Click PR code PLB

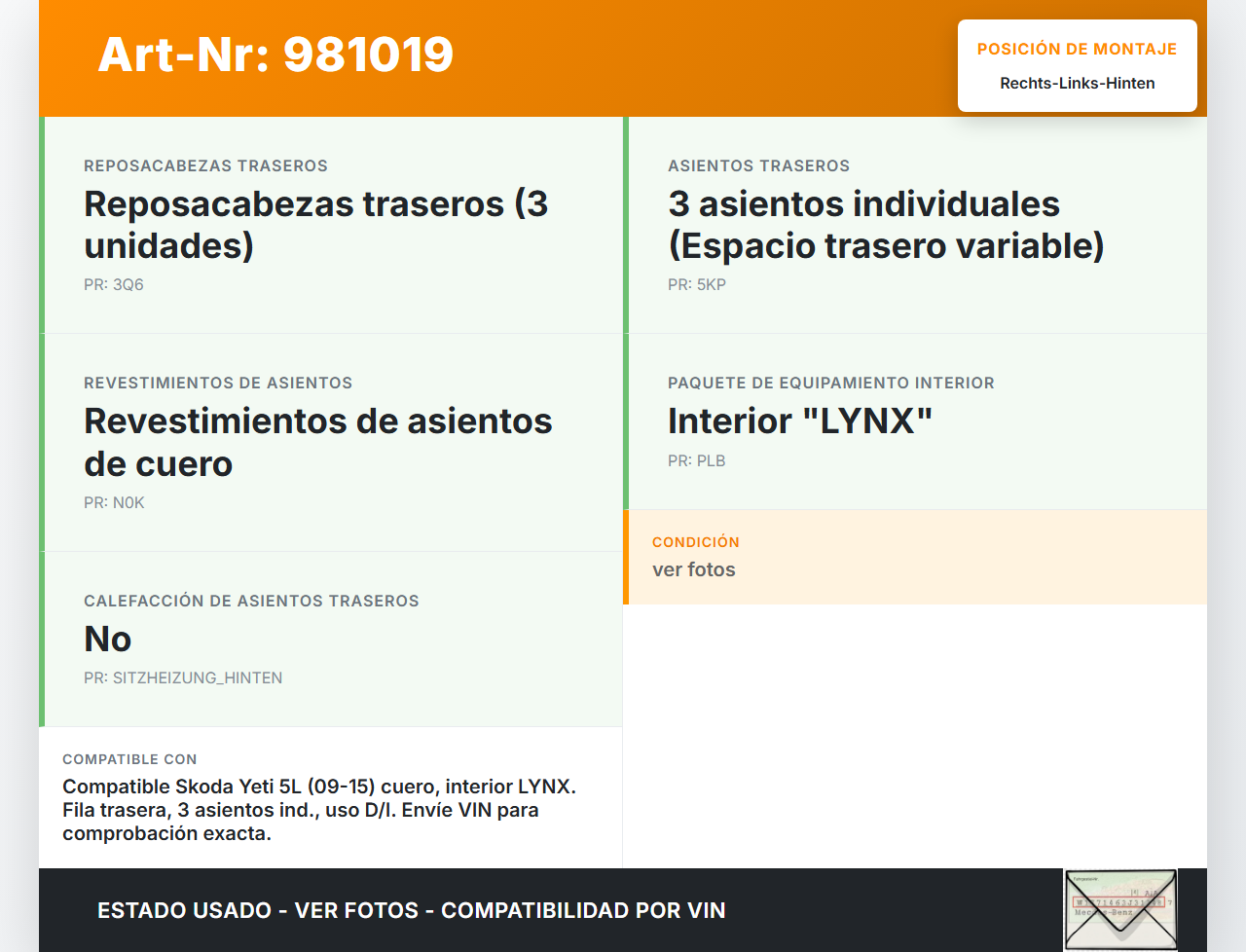[x=697, y=461]
